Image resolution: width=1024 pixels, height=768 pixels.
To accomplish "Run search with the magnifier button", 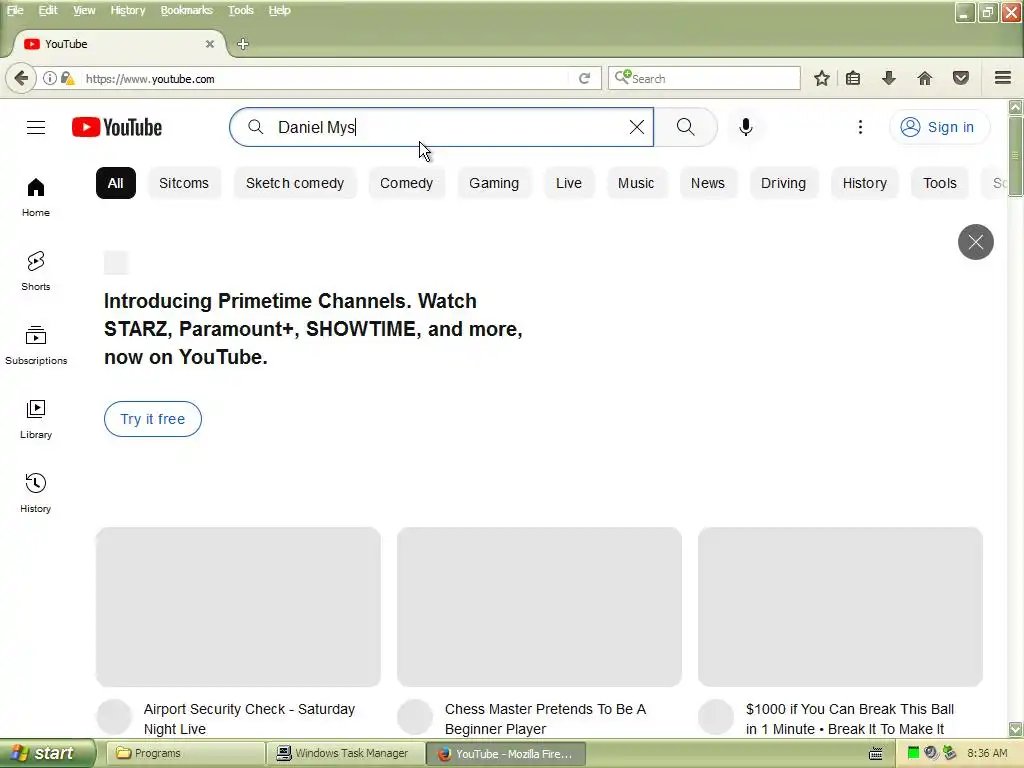I will tap(685, 127).
